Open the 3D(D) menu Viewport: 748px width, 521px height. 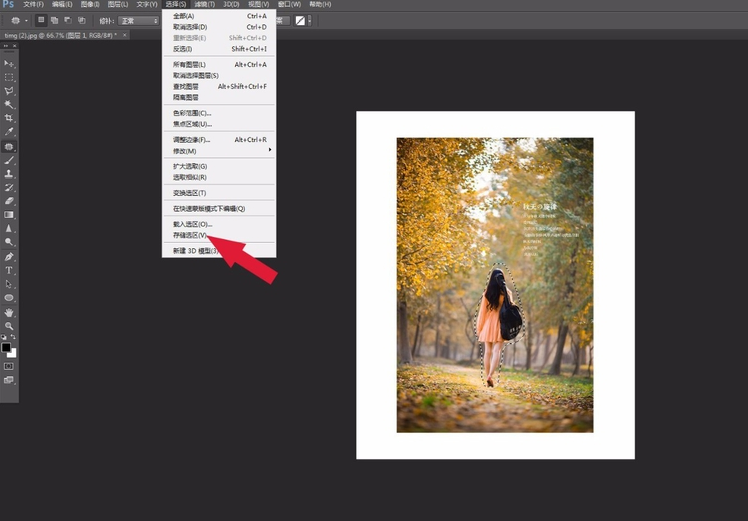(231, 4)
